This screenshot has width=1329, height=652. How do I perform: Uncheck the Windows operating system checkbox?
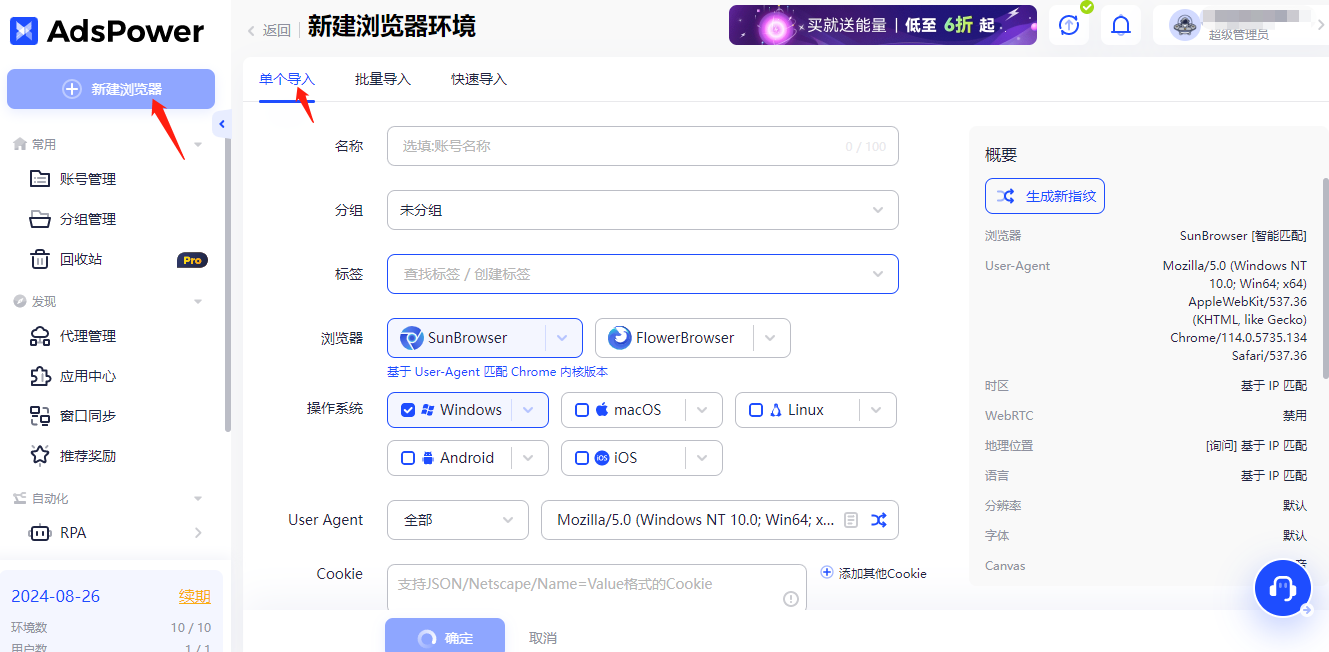[408, 410]
